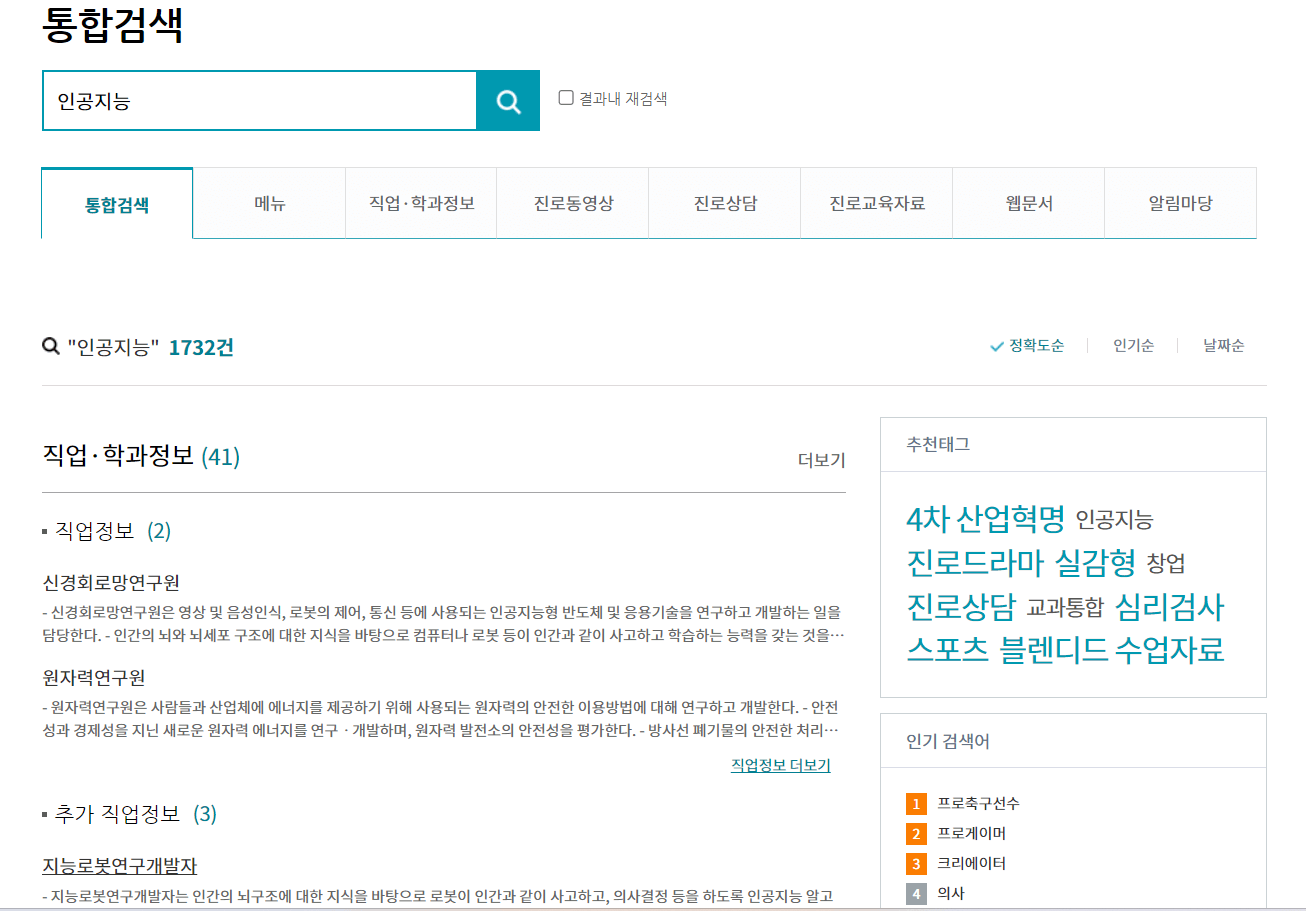Screen dimensions: 1306x911
Task: Open the 원자력연구원 job entry
Action: (x=94, y=677)
